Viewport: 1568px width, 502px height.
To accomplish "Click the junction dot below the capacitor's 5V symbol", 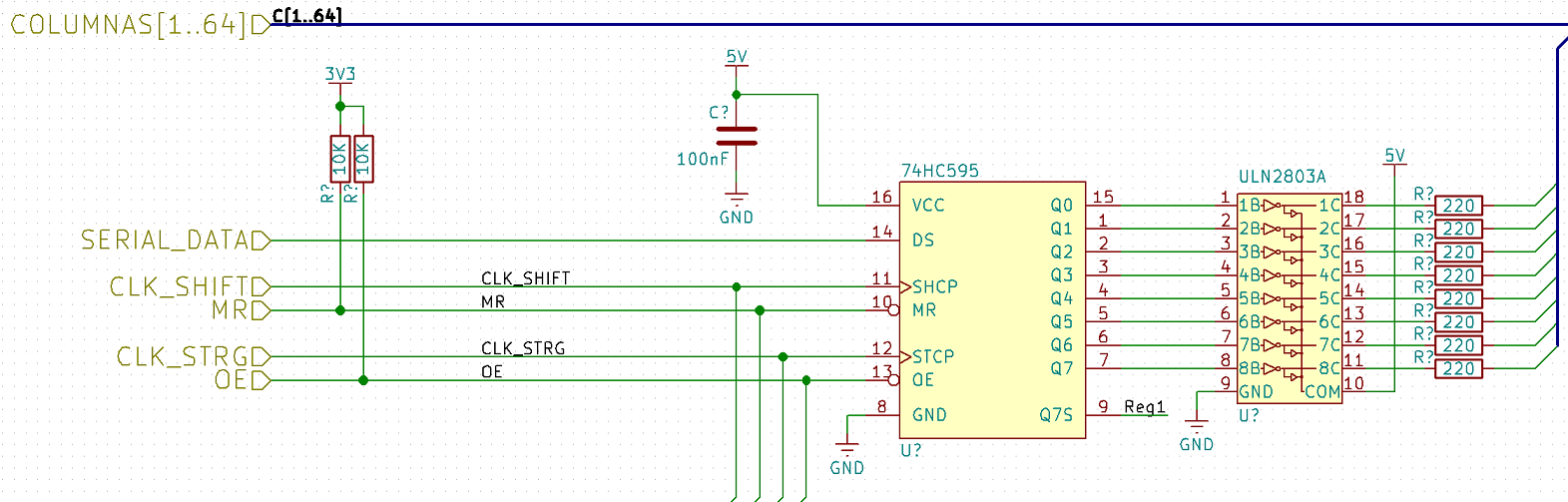I will 737,95.
